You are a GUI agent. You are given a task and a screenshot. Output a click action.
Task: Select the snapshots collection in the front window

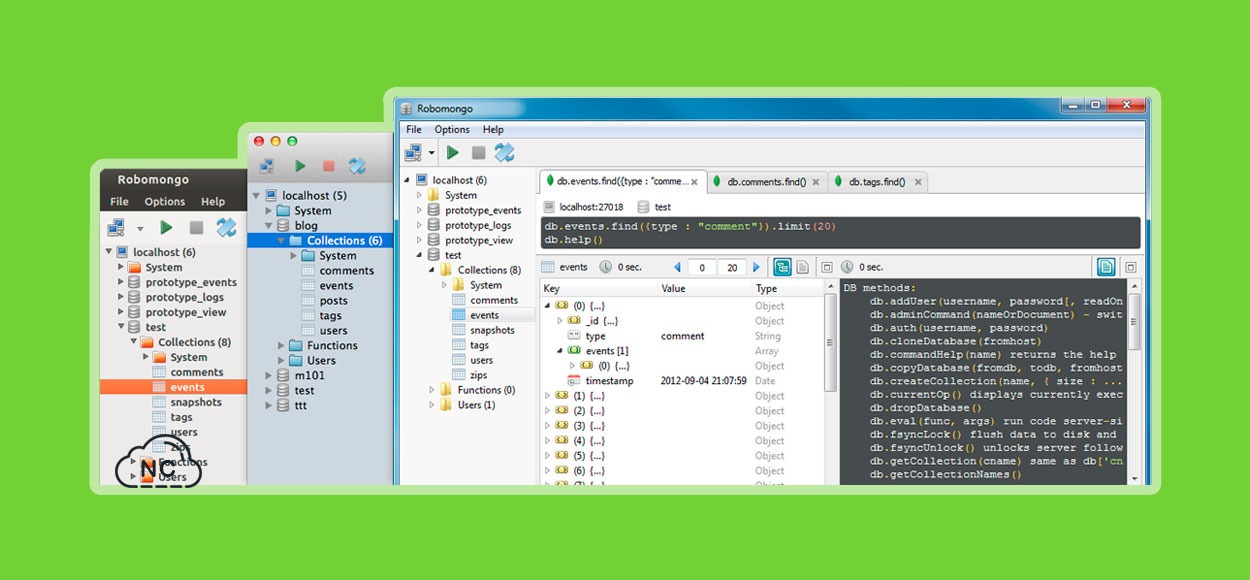click(x=492, y=330)
